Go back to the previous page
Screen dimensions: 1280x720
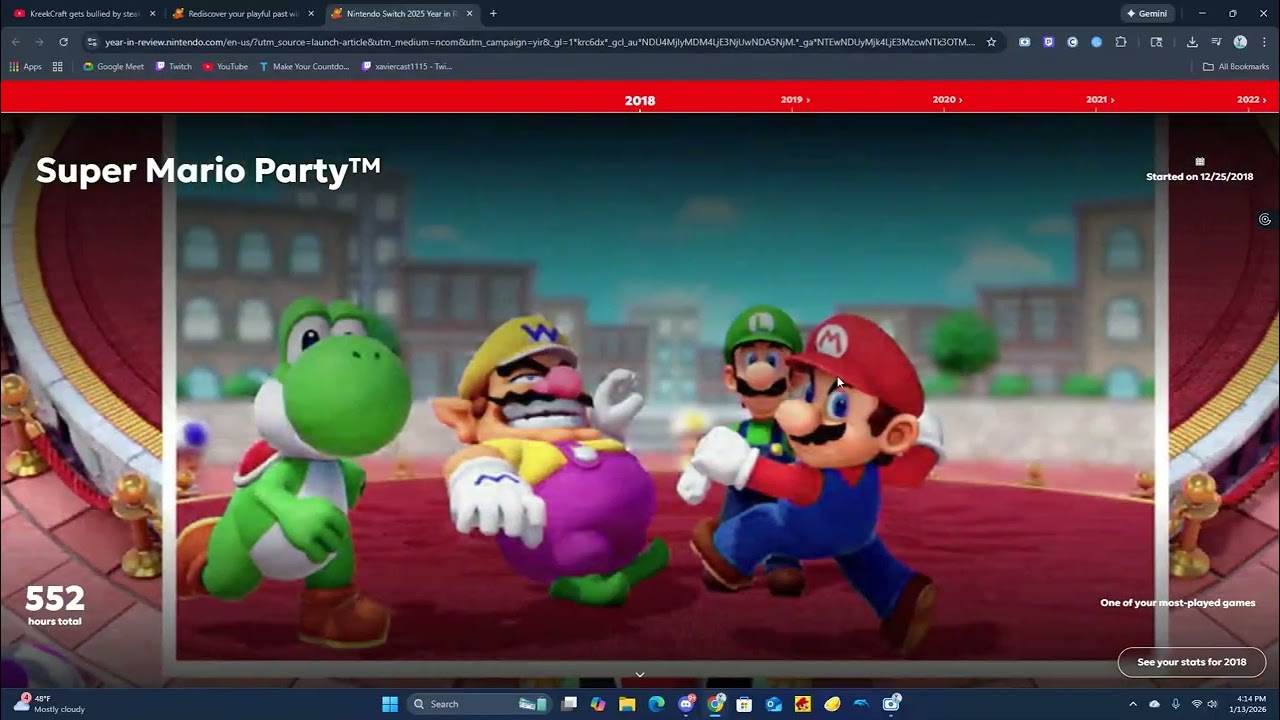(x=15, y=42)
